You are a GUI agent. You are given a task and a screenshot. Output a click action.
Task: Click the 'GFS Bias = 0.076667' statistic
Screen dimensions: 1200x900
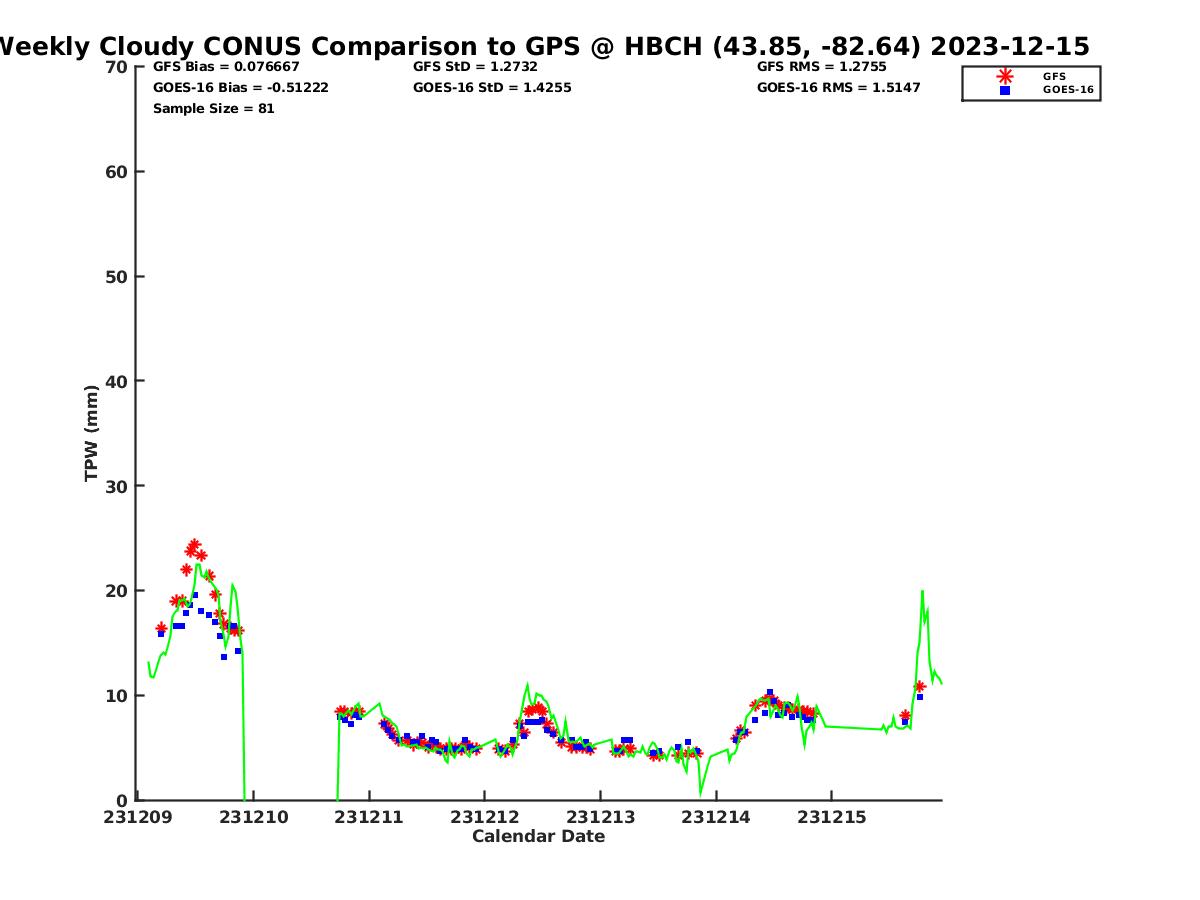(x=226, y=66)
